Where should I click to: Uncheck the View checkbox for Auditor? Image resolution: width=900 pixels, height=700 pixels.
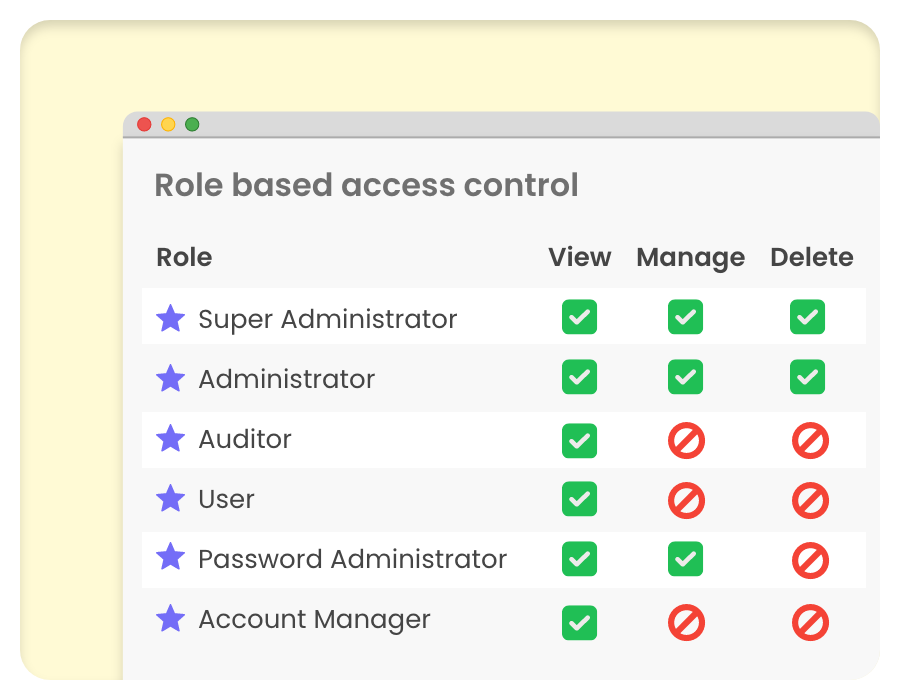point(579,440)
